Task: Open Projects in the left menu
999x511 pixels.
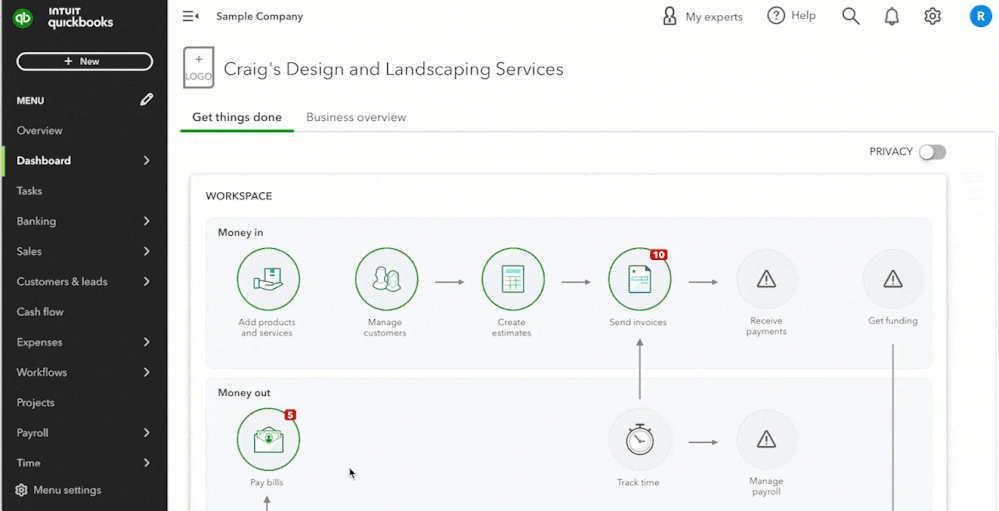Action: pyautogui.click(x=36, y=403)
